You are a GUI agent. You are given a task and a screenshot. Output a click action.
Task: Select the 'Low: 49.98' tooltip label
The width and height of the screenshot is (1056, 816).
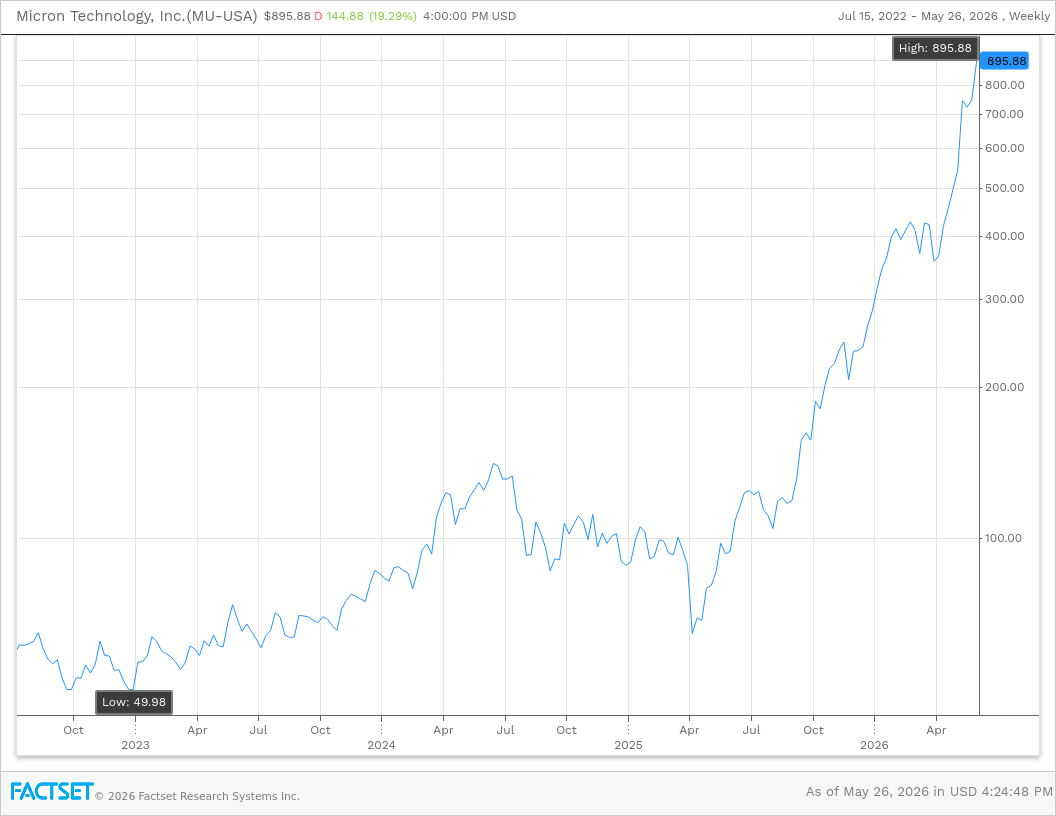[134, 702]
